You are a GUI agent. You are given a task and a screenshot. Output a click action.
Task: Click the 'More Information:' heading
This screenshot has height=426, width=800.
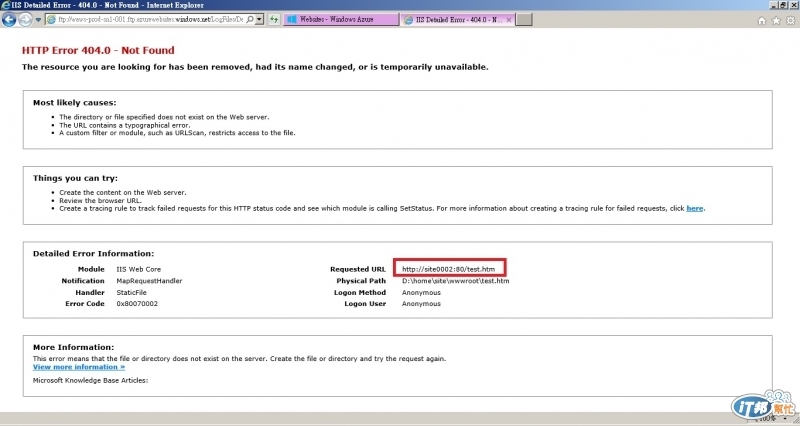73,347
